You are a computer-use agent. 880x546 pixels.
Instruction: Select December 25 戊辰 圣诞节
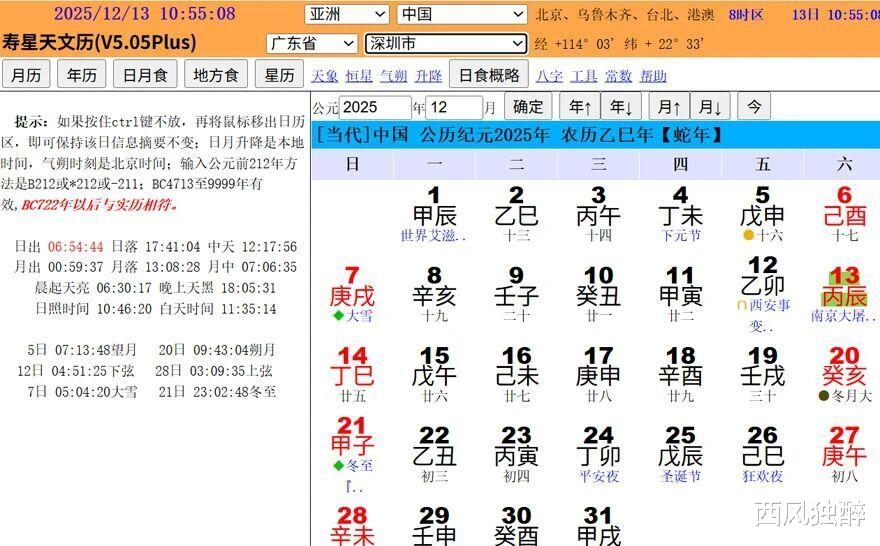[x=680, y=454]
